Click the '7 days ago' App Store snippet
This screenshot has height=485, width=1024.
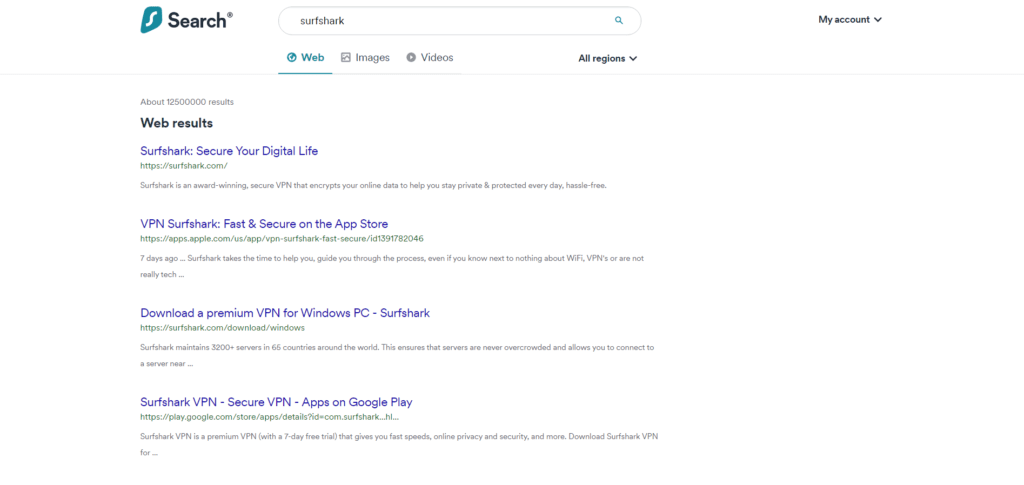click(392, 266)
